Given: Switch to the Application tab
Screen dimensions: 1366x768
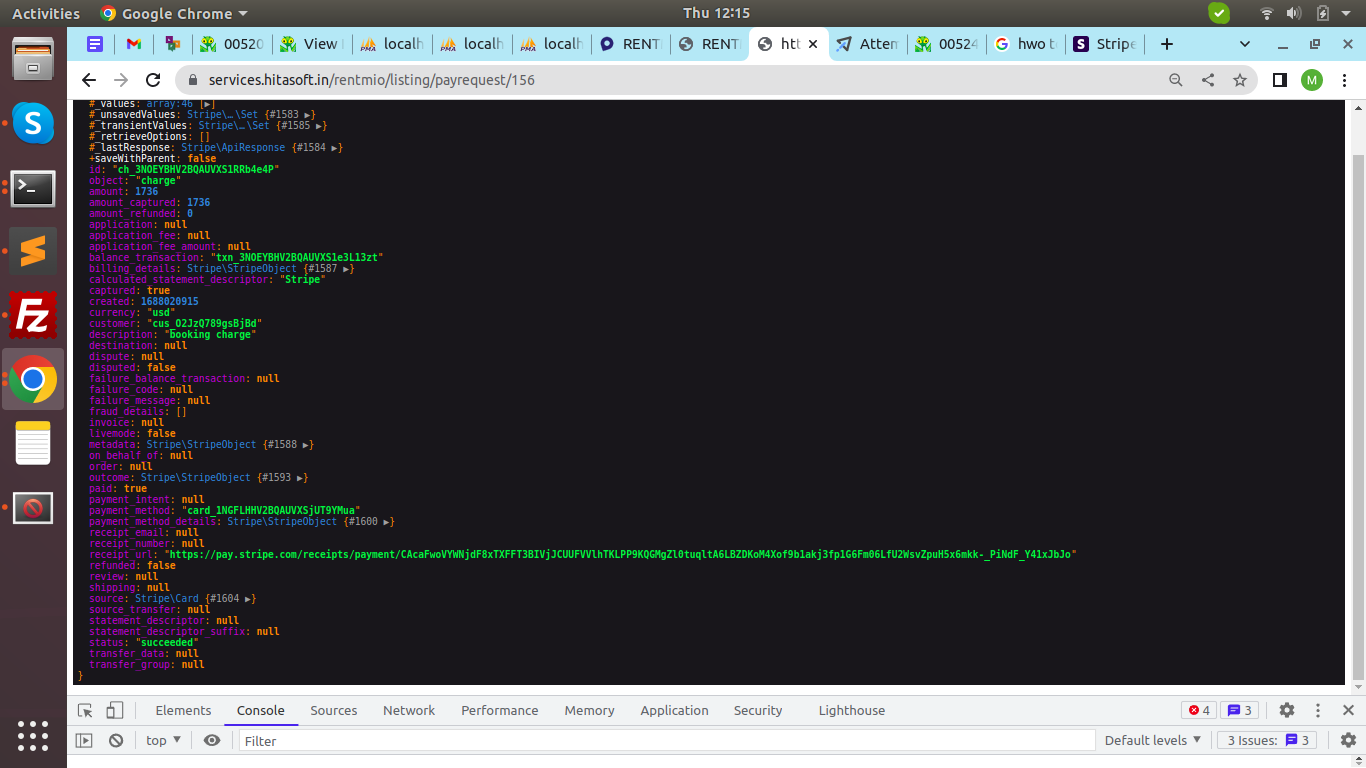Looking at the screenshot, I should click(675, 710).
